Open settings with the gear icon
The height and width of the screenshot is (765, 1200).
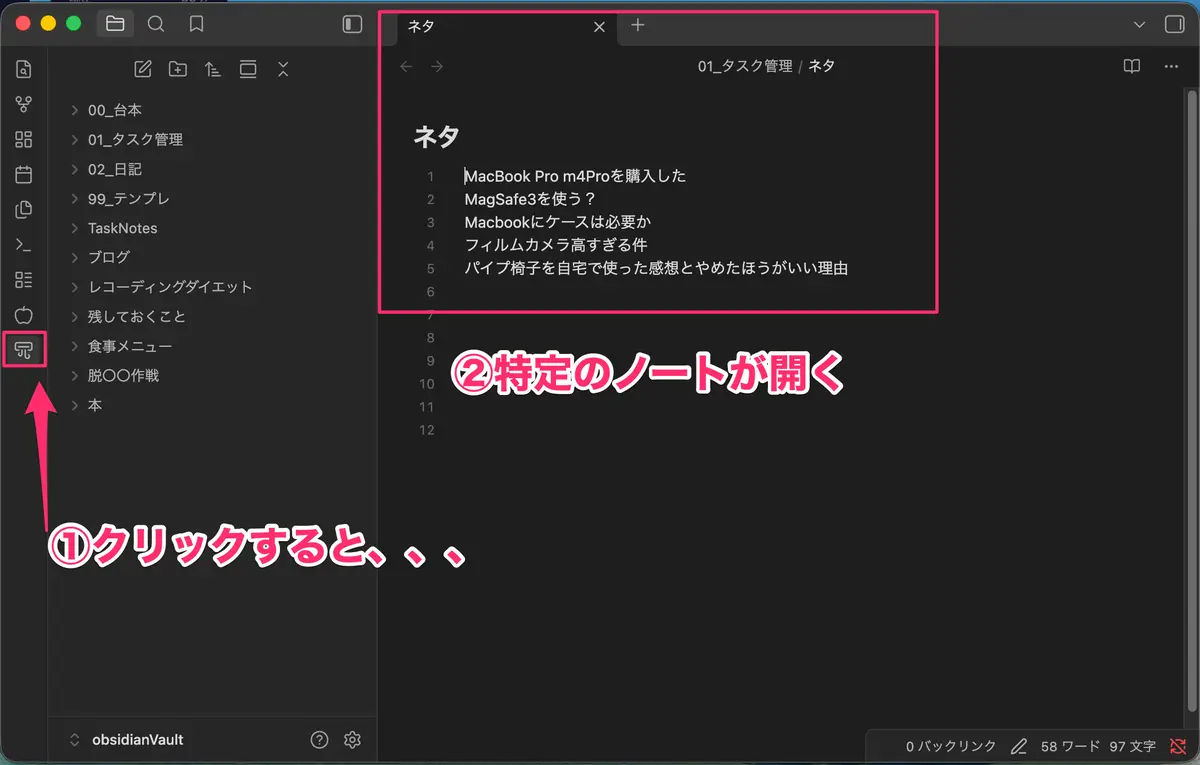click(x=352, y=740)
